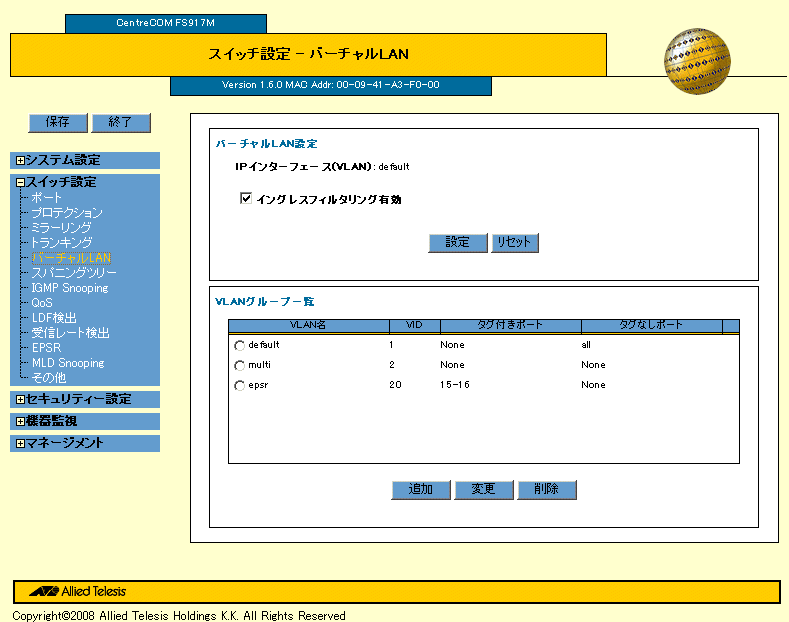The height and width of the screenshot is (622, 789).
Task: Click the 'multi' VLAN name text
Action: pos(260,365)
